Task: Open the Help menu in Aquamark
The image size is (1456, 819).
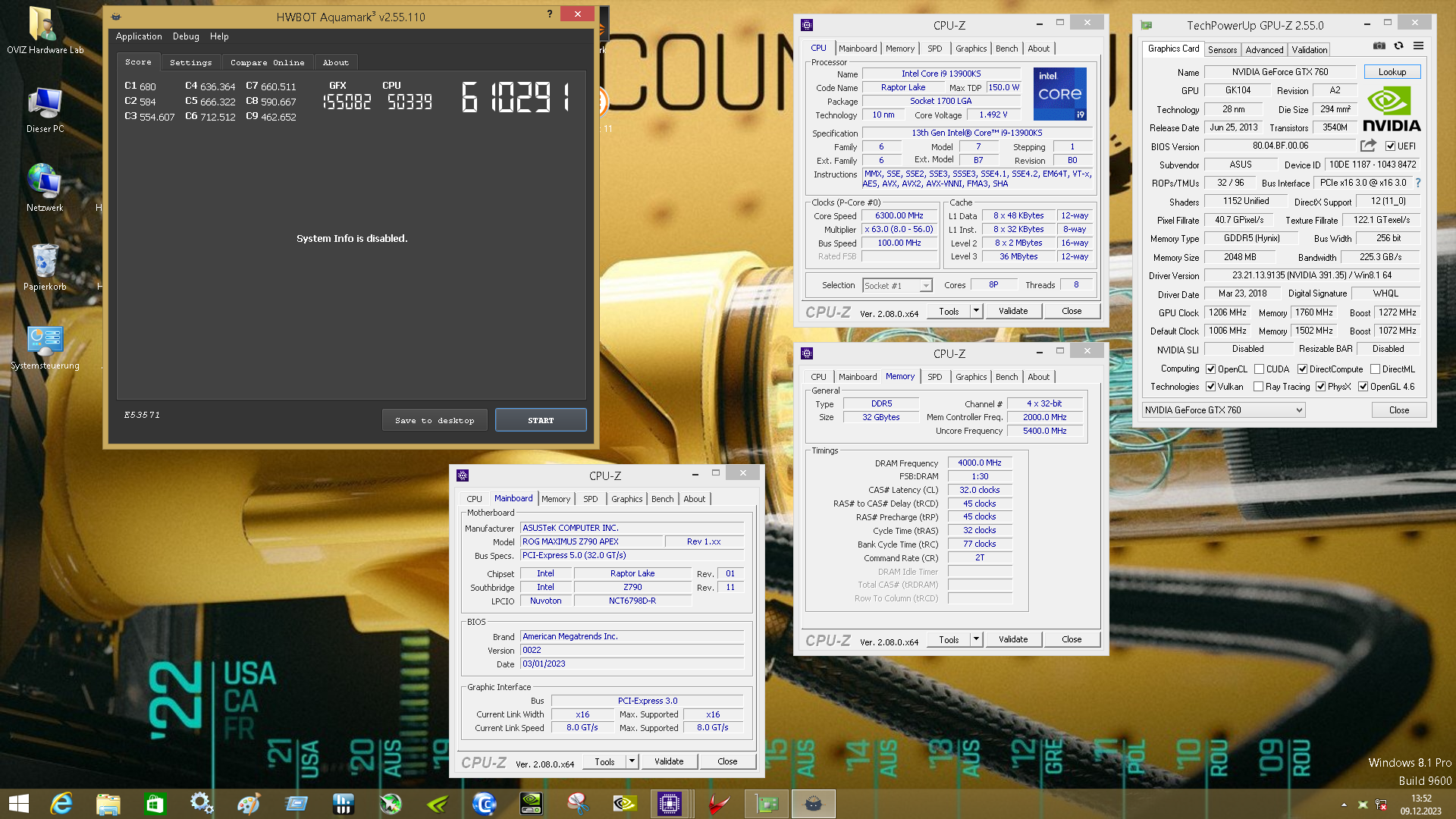Action: [x=219, y=36]
